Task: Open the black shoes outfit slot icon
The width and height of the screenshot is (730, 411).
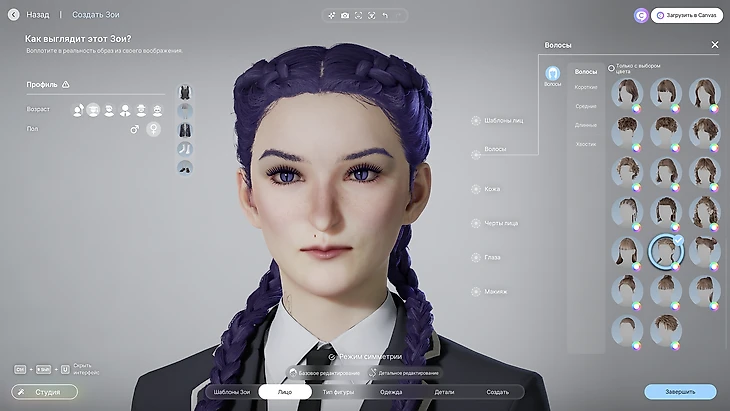Action: point(185,168)
